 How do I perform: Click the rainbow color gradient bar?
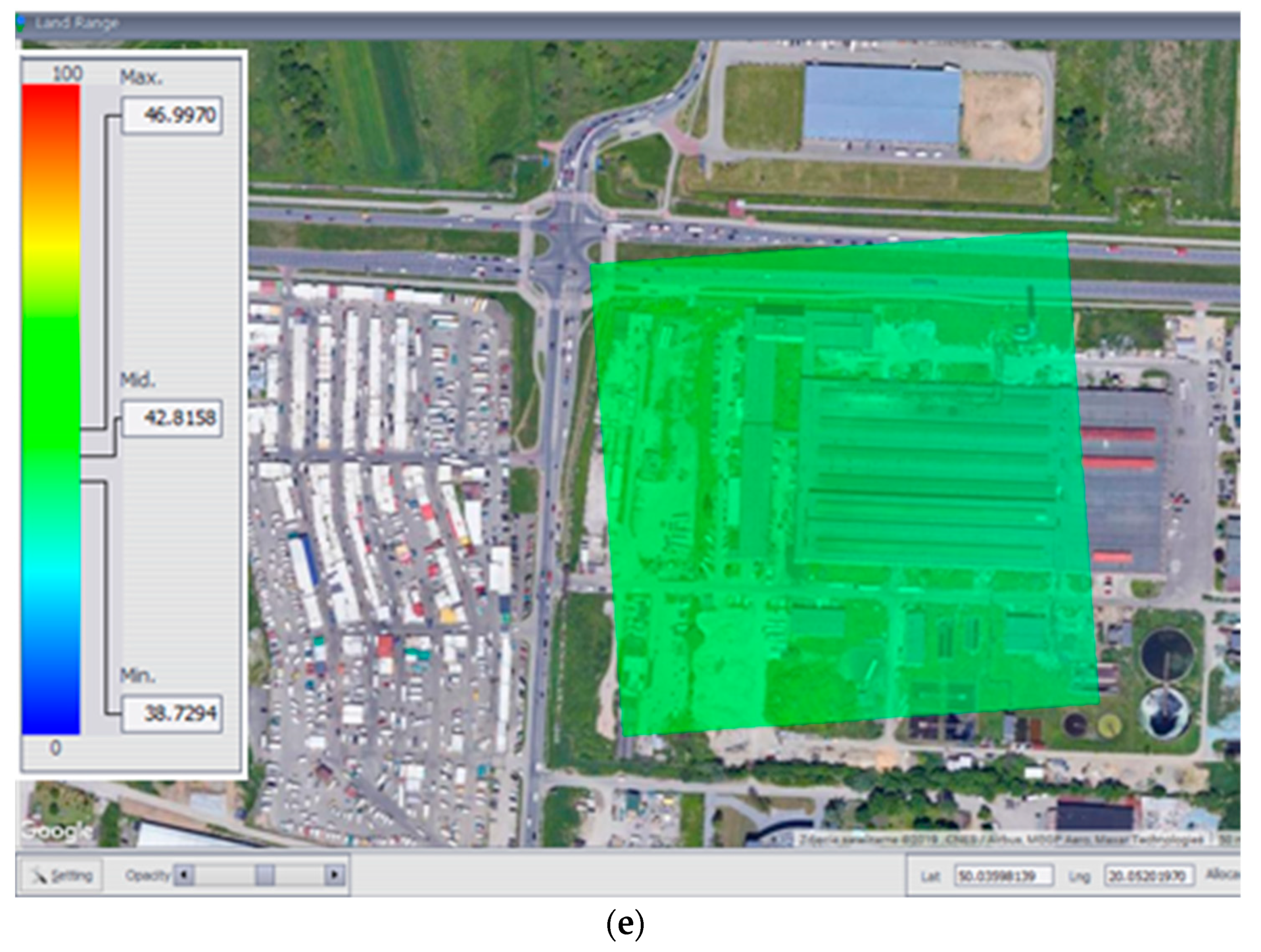pos(51,409)
